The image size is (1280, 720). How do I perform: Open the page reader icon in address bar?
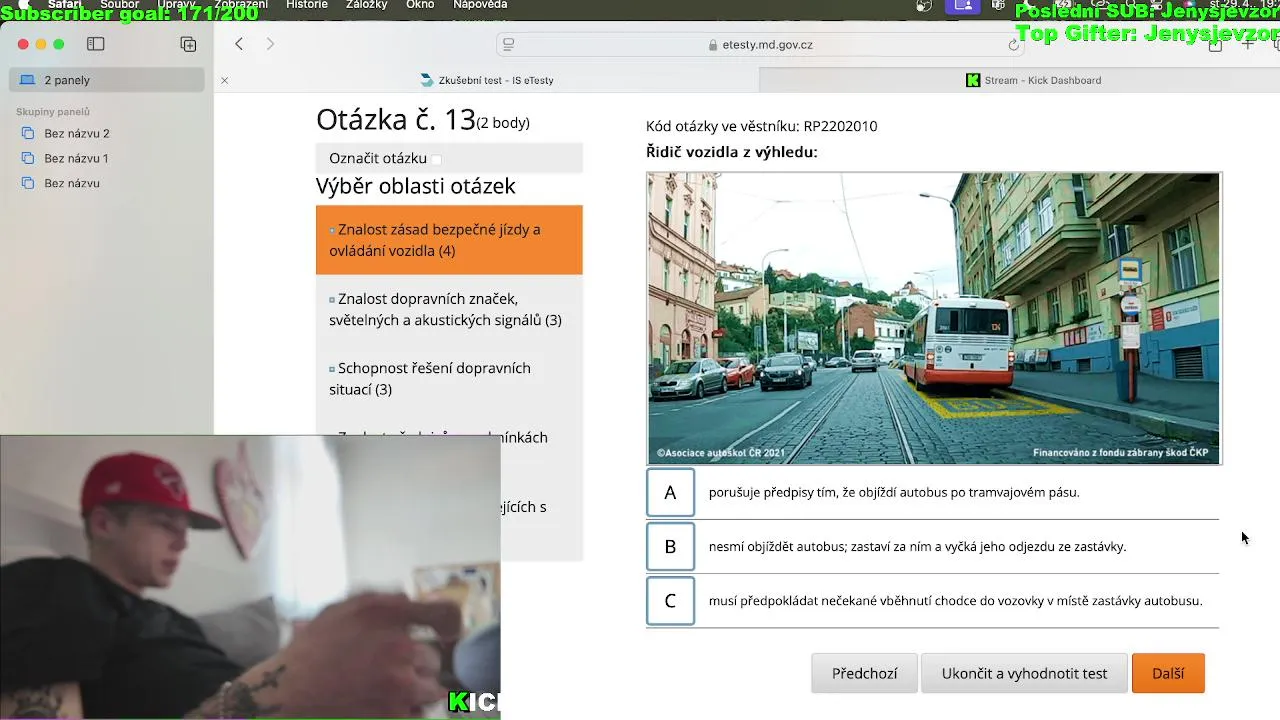click(x=508, y=44)
